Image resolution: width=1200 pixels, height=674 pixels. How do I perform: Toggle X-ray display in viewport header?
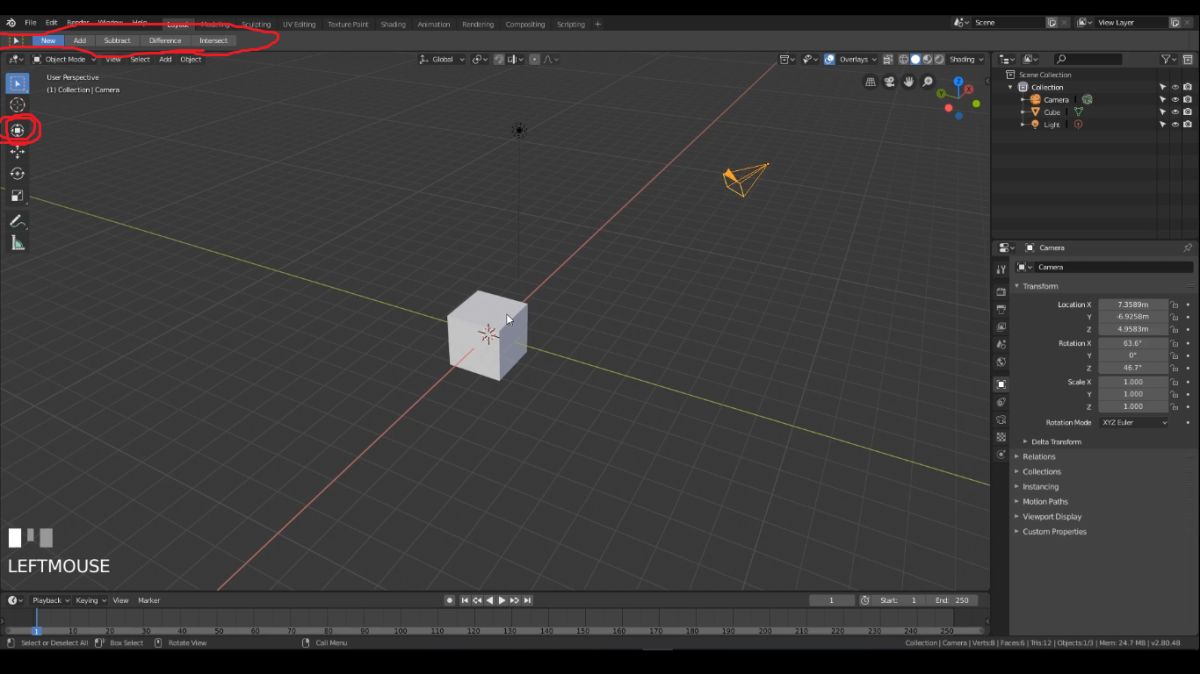888,59
